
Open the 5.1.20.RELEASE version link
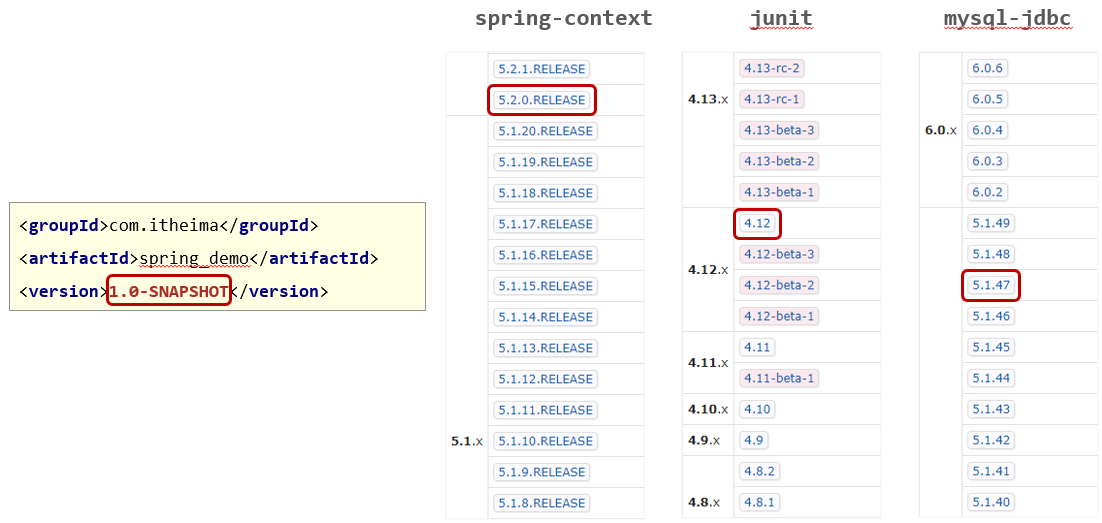tap(545, 131)
